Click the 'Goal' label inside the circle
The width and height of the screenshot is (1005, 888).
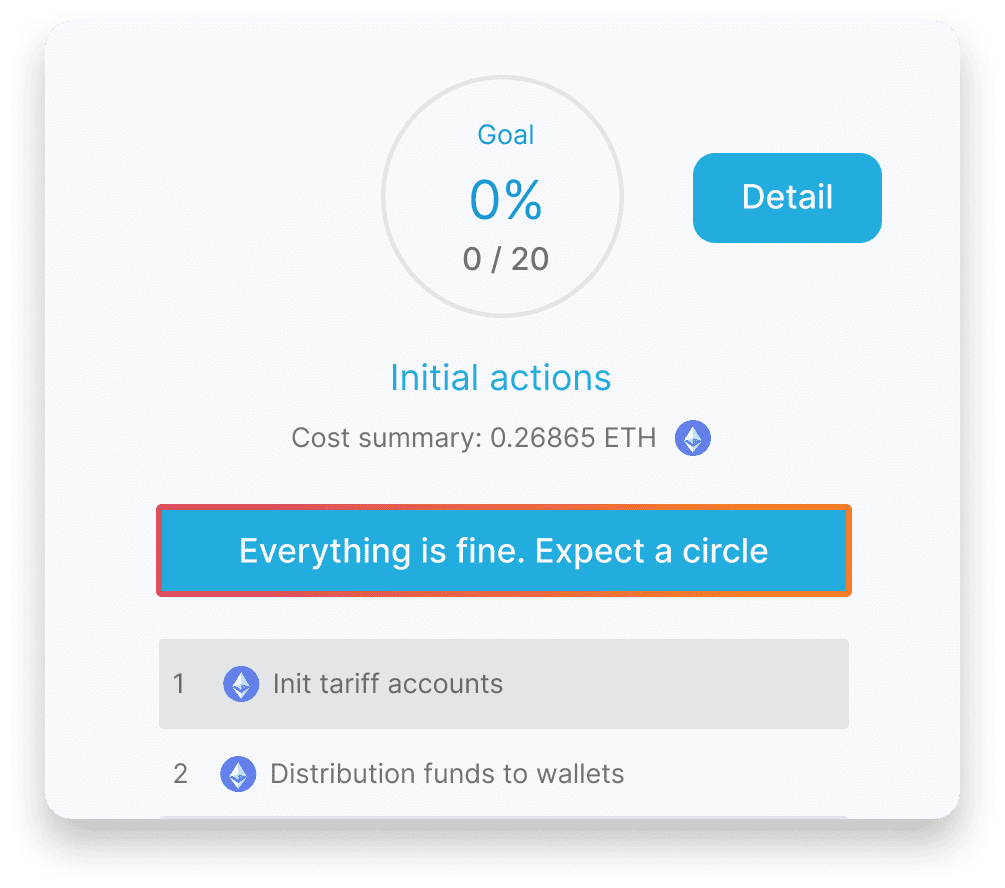505,135
